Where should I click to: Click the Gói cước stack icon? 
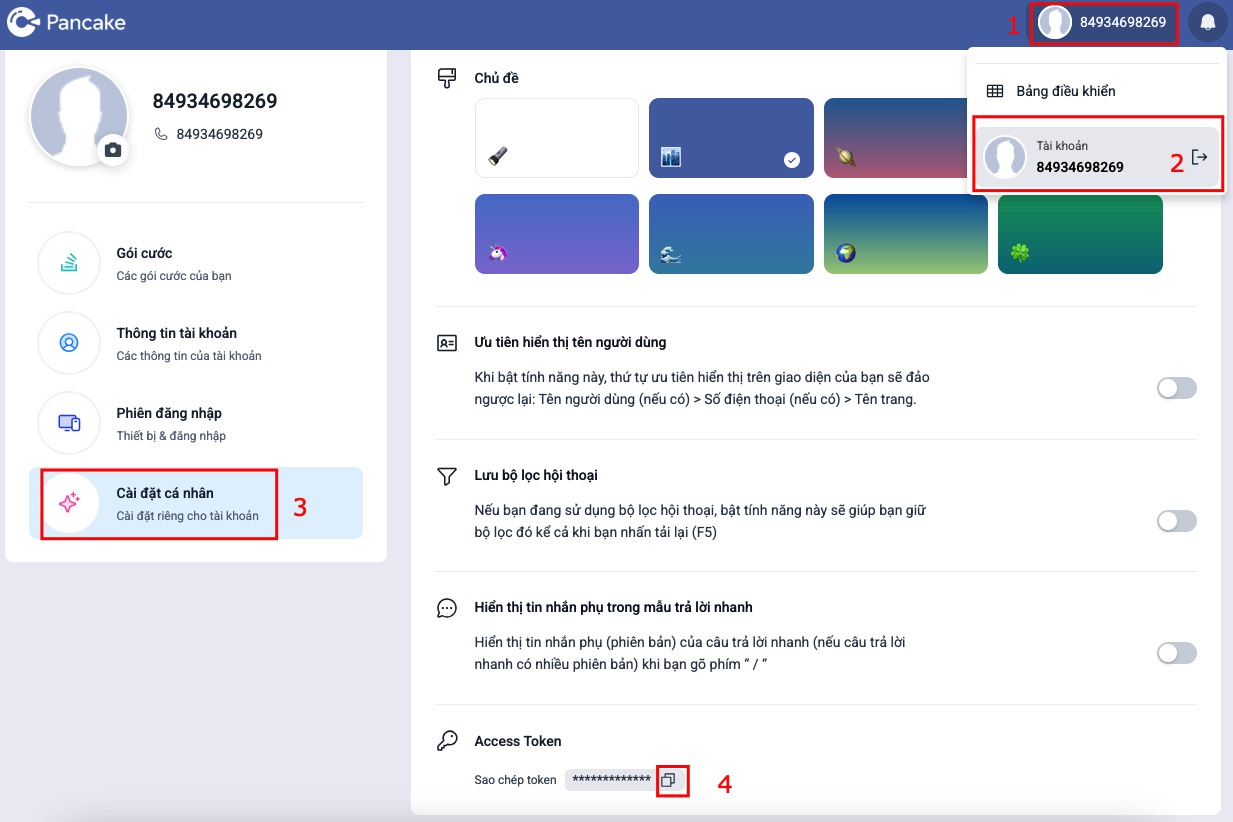pyautogui.click(x=69, y=263)
